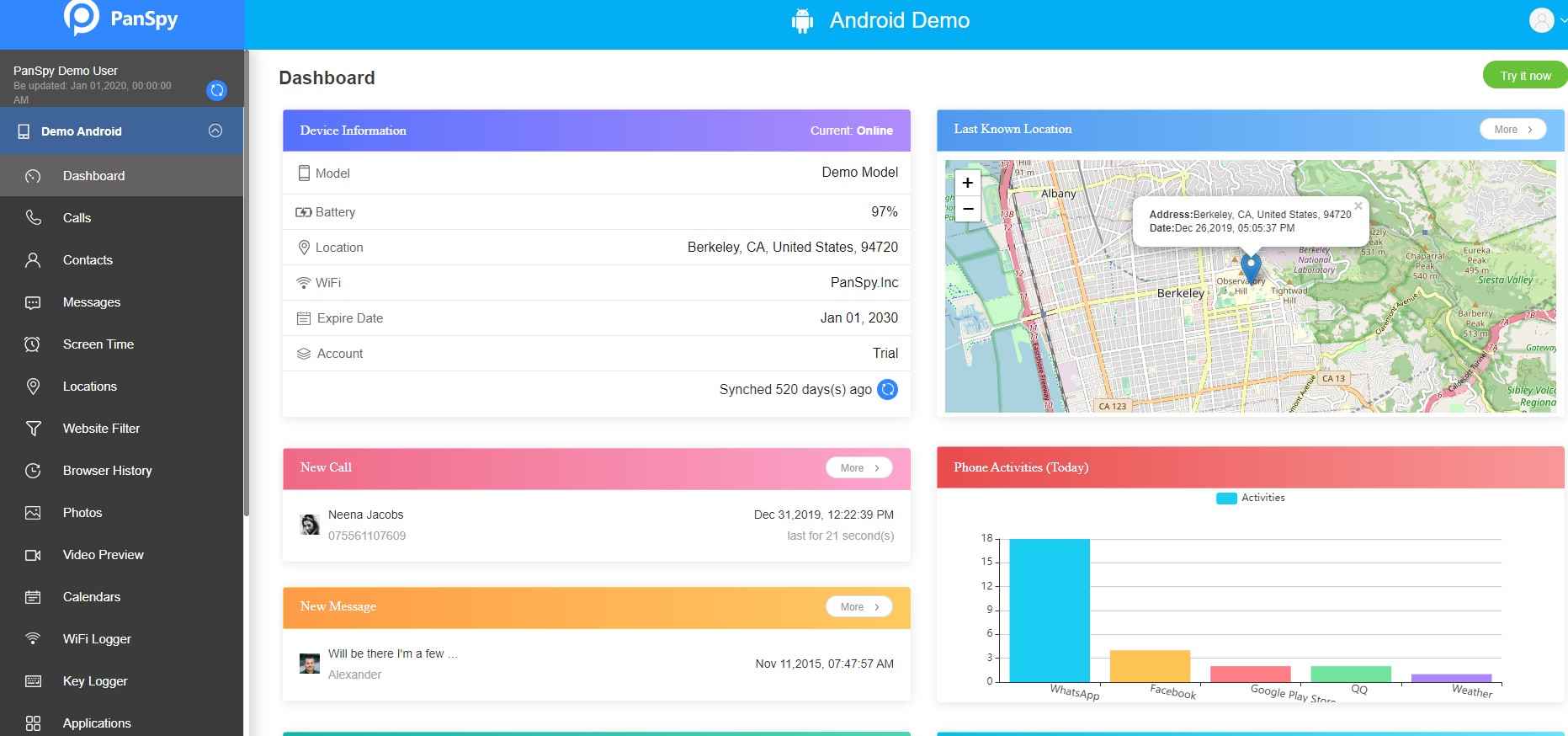This screenshot has height=736, width=1568.
Task: Click the Demo Android device icon
Action: point(24,131)
